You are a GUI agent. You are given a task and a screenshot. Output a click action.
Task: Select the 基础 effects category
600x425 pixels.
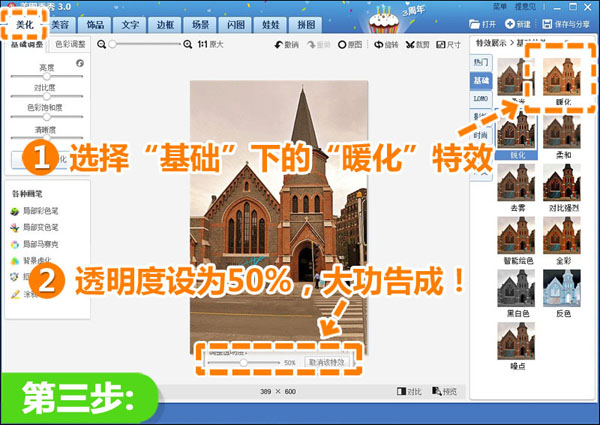point(481,80)
